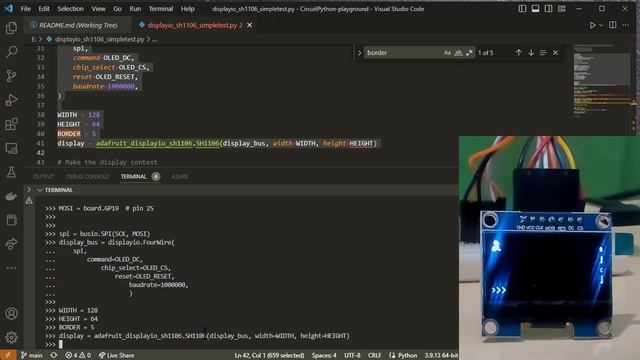Run the Python file with play button

tap(592, 25)
